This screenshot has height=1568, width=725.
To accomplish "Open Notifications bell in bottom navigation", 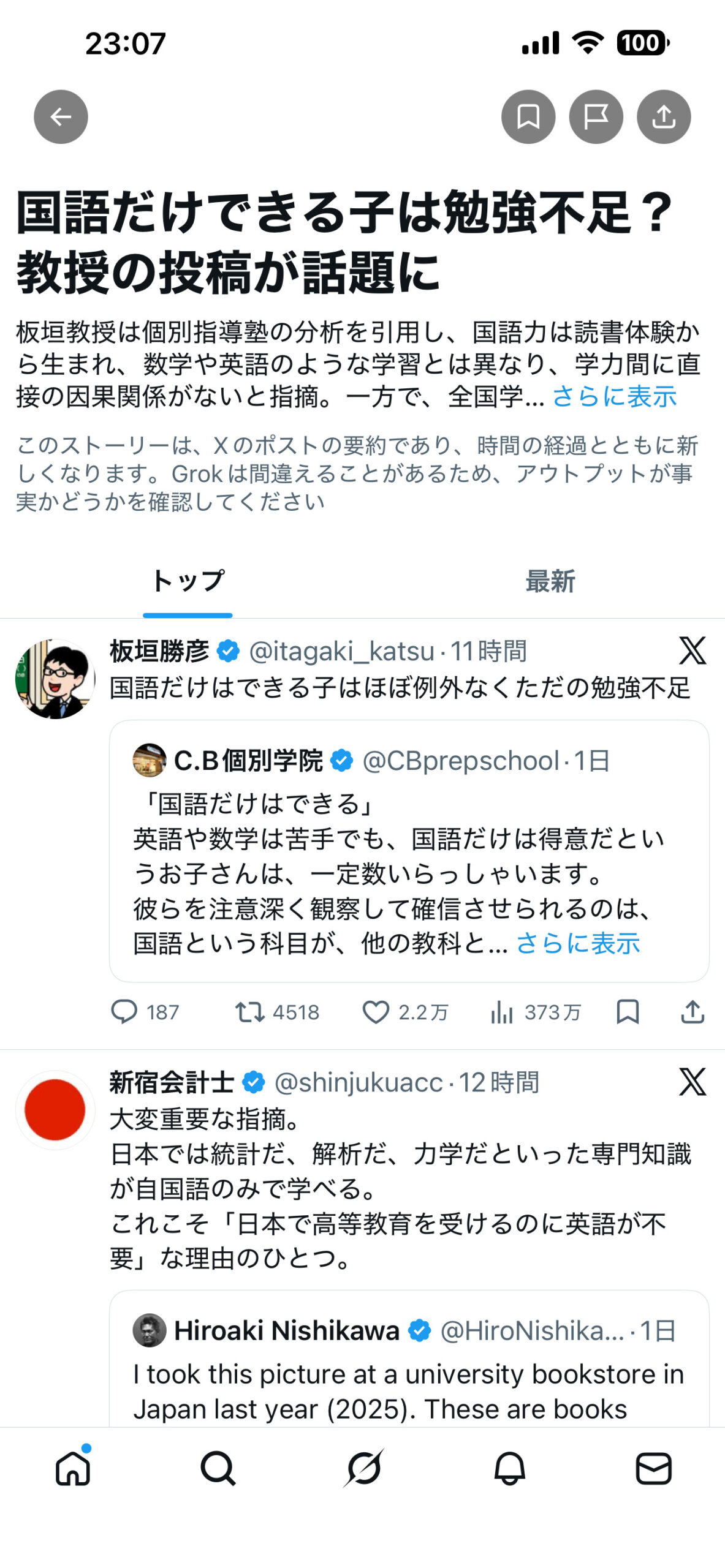I will (x=509, y=1468).
